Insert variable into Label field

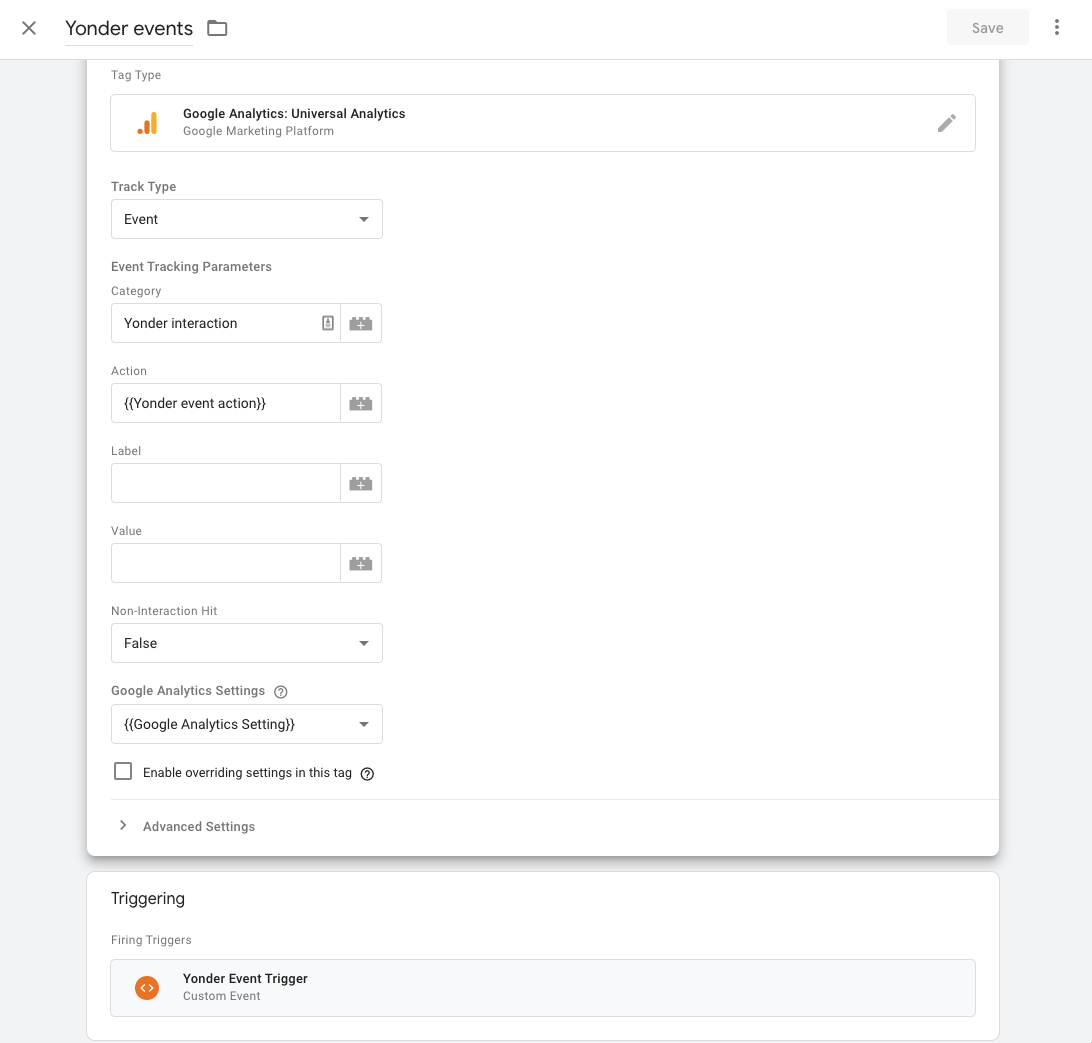point(361,483)
